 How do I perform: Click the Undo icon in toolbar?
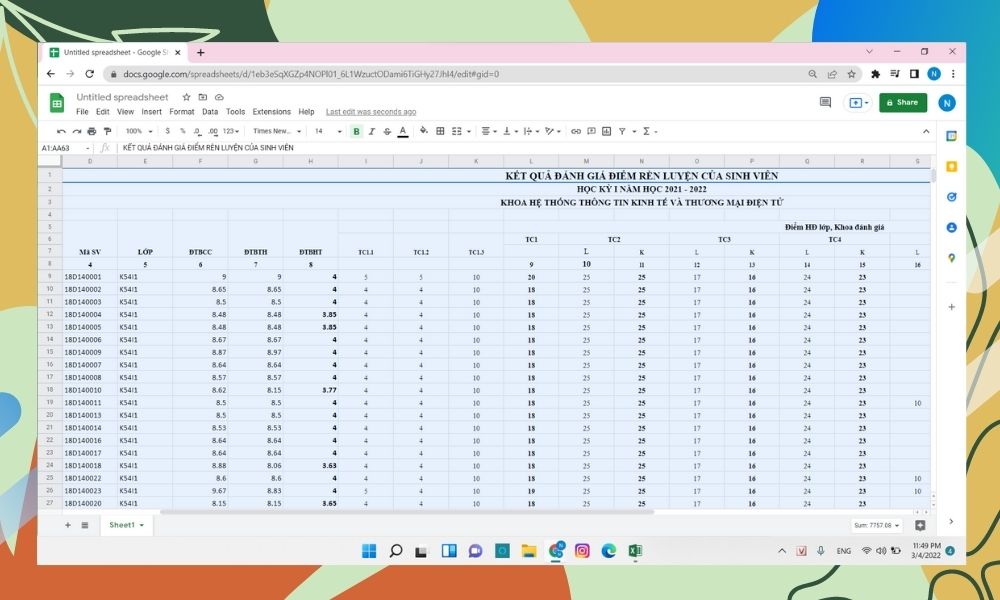(62, 131)
